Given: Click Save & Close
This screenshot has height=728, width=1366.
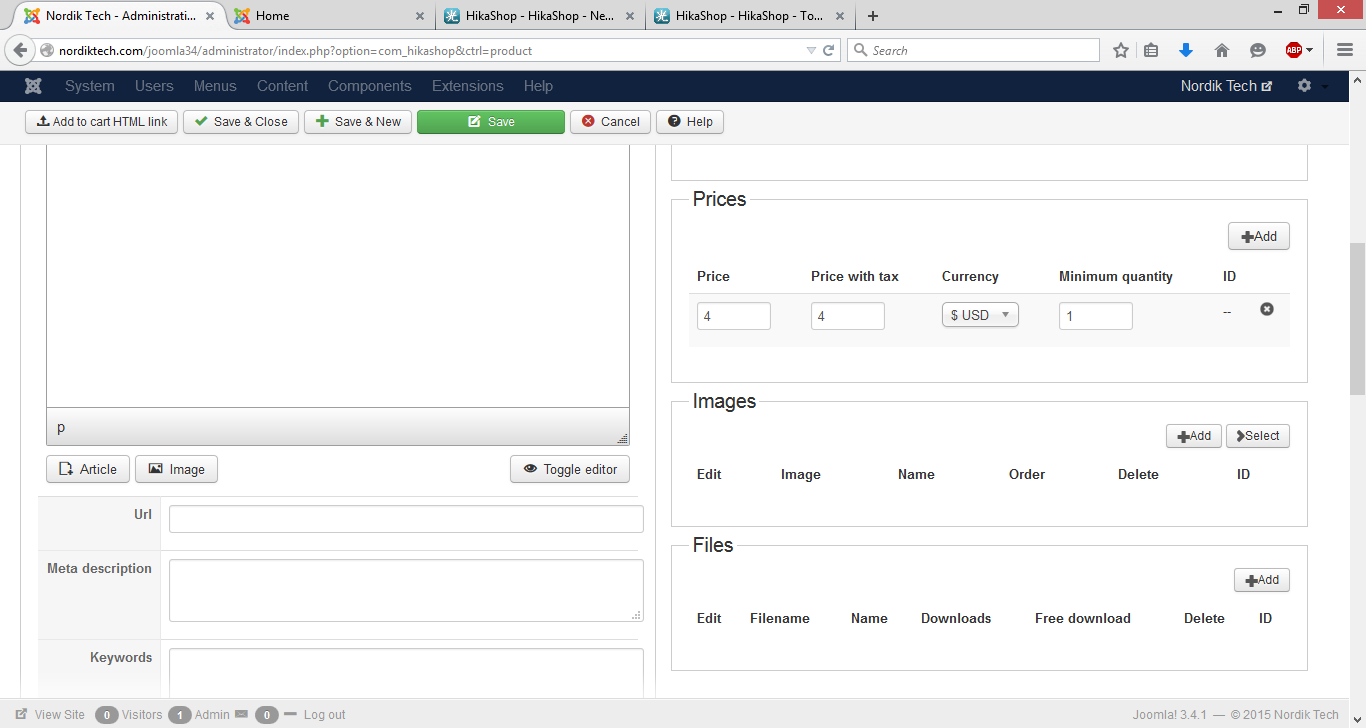Looking at the screenshot, I should tap(241, 122).
